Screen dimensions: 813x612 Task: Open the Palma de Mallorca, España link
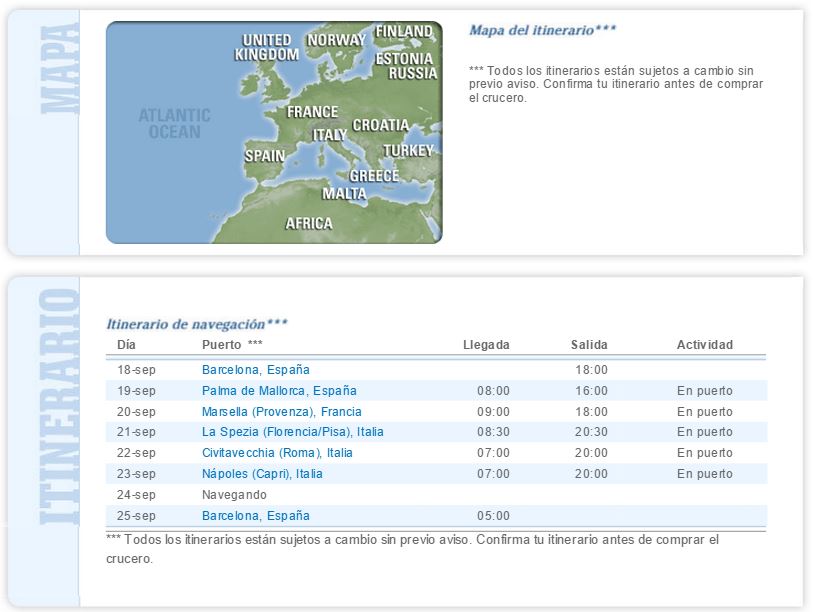[x=279, y=391]
